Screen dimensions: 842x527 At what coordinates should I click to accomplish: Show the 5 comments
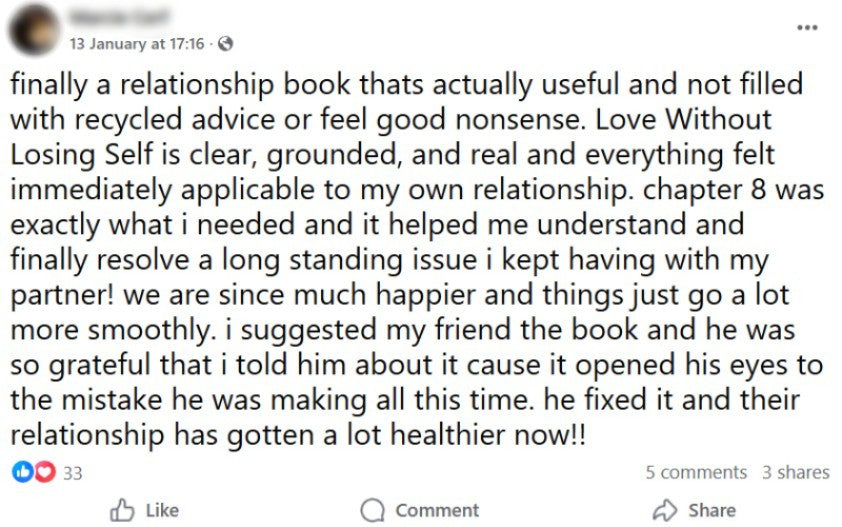click(x=696, y=472)
